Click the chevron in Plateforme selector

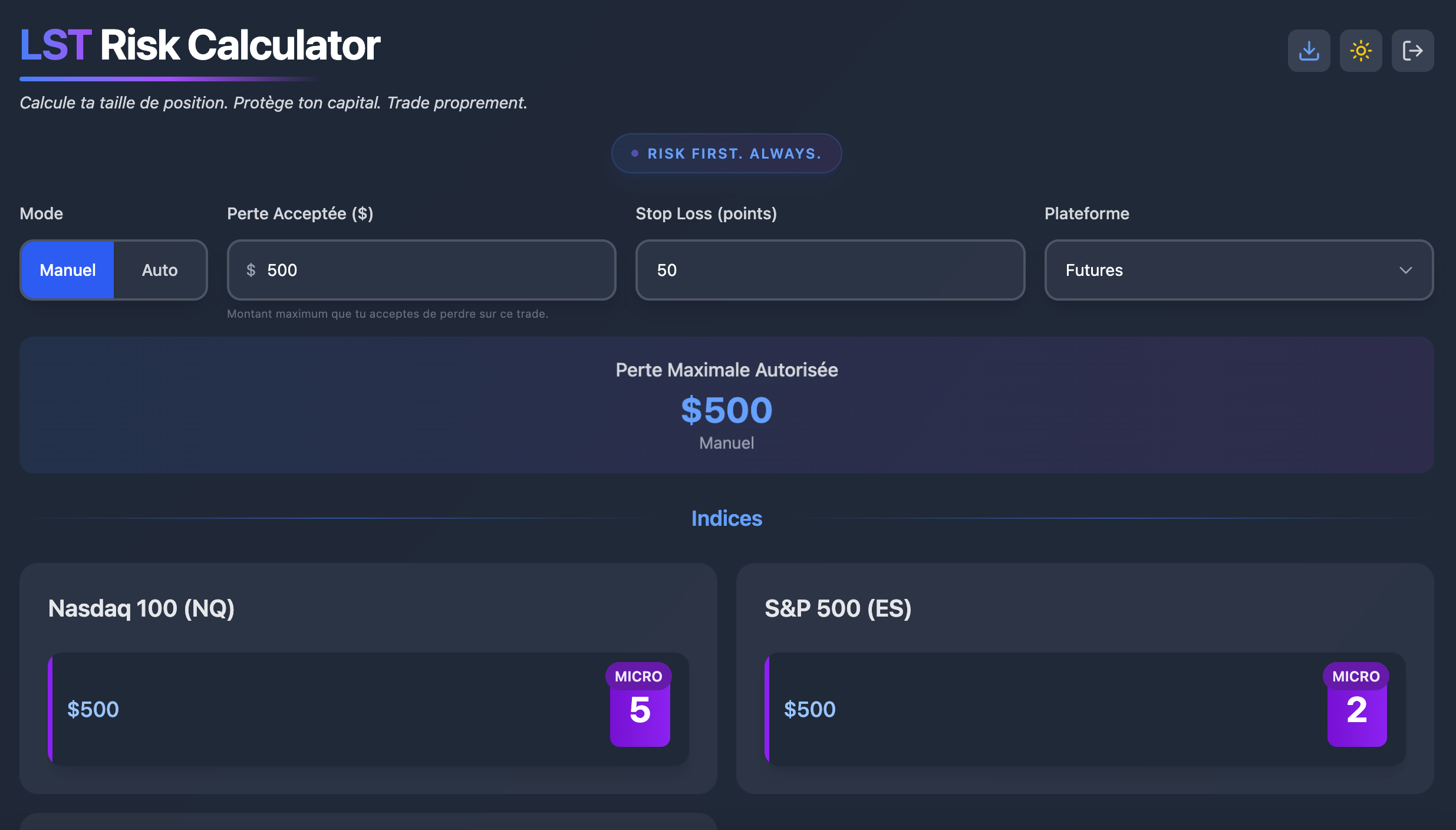(x=1405, y=270)
